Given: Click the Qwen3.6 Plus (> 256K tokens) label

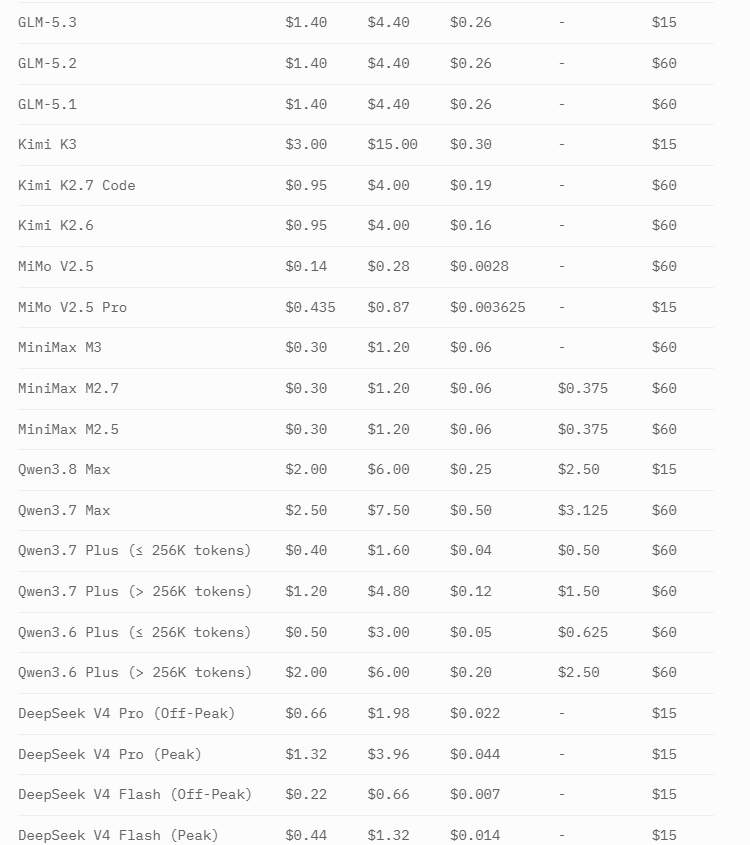Looking at the screenshot, I should [x=135, y=673].
